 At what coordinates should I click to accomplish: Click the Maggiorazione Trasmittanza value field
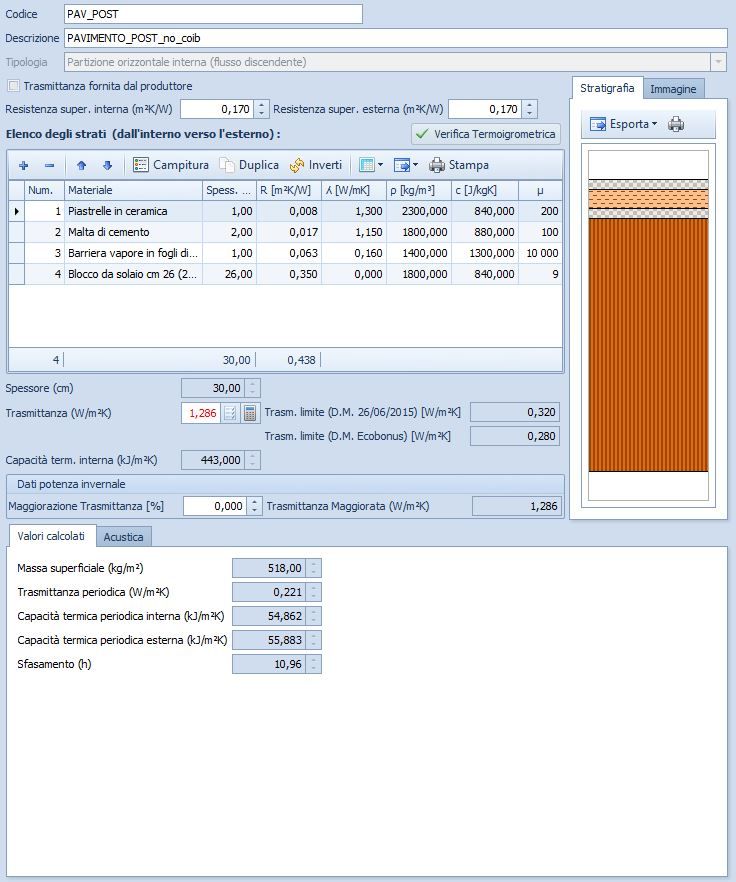click(x=215, y=506)
